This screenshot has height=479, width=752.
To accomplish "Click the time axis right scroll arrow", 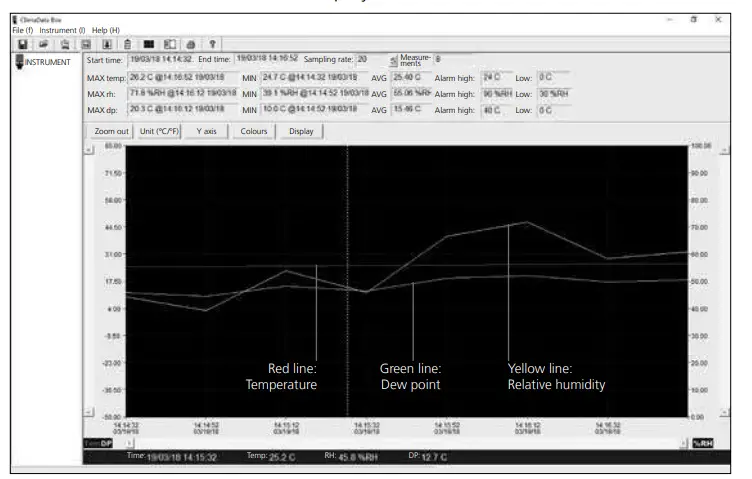I will (683, 443).
